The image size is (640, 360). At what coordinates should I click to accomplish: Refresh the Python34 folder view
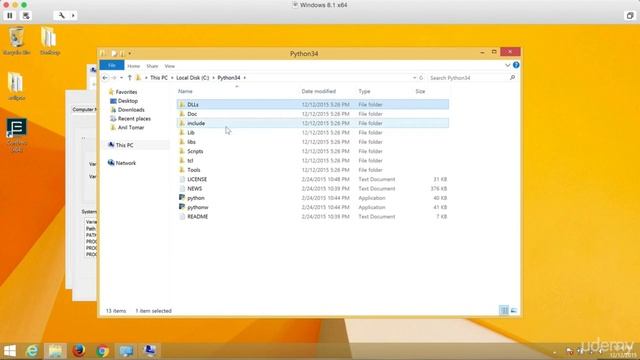[421, 78]
